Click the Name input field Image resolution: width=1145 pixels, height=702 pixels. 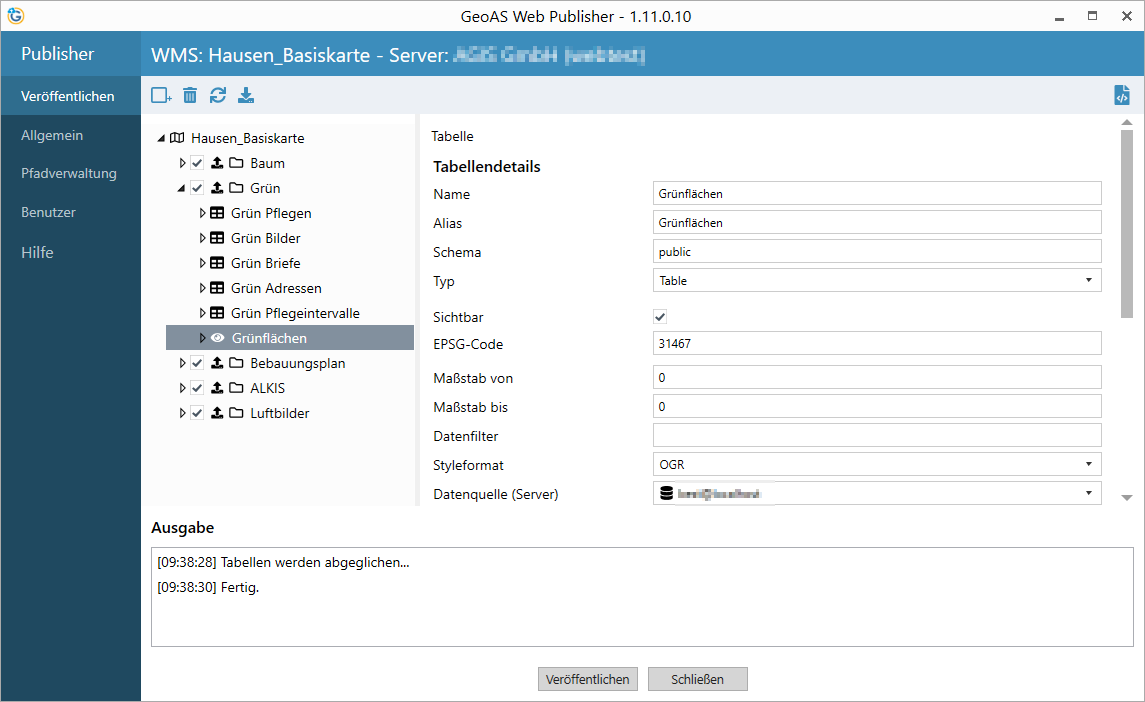pyautogui.click(x=877, y=193)
